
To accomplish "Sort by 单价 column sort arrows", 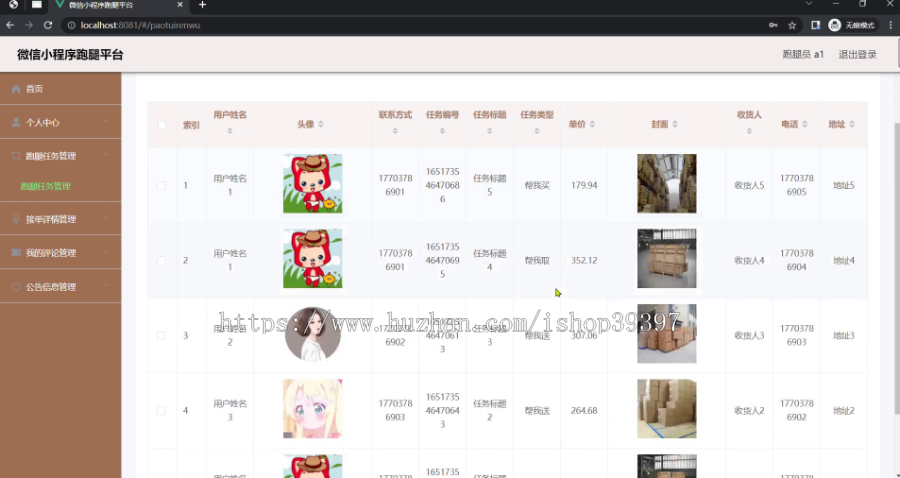I will 592,124.
